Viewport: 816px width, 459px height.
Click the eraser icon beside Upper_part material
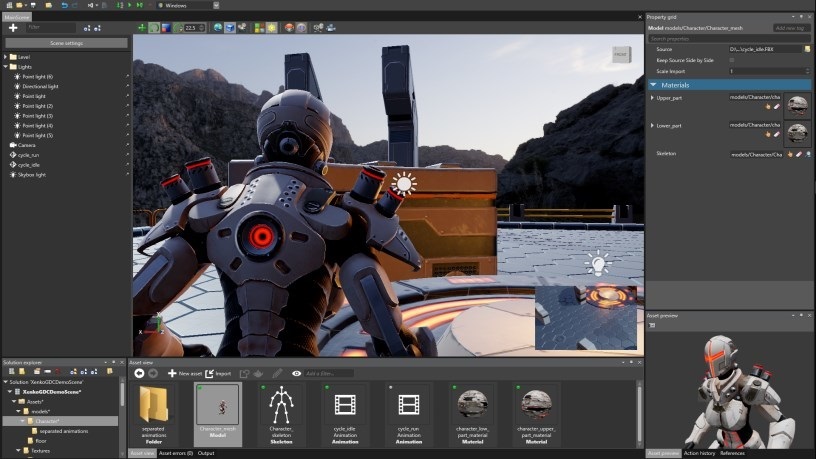[x=776, y=105]
